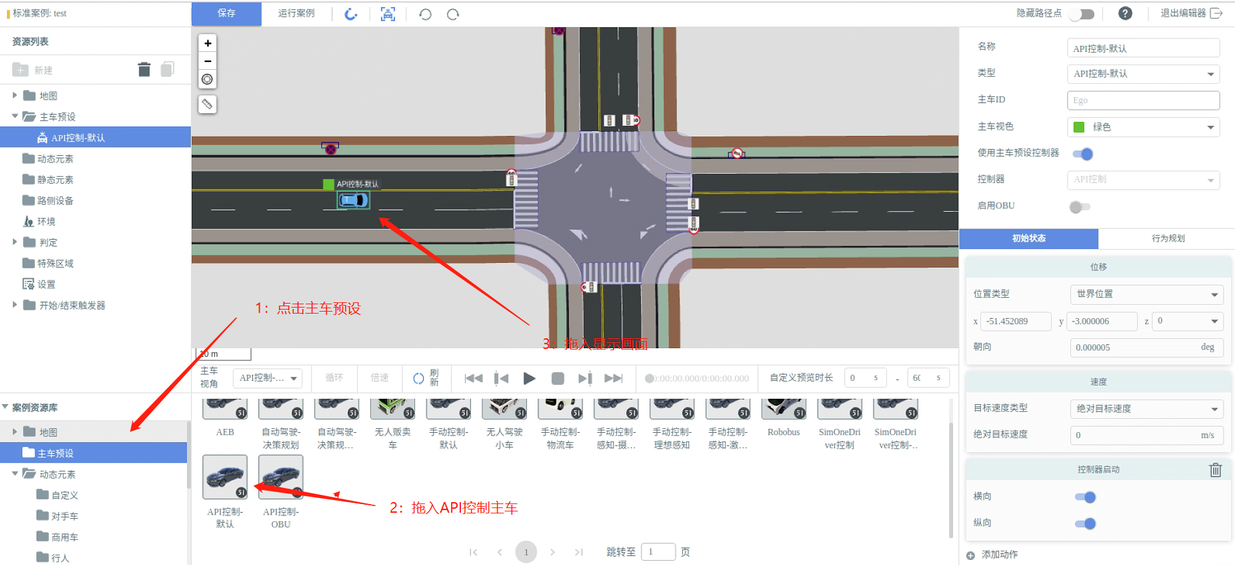Click the 循环 loop button
1235x565 pixels.
click(333, 378)
